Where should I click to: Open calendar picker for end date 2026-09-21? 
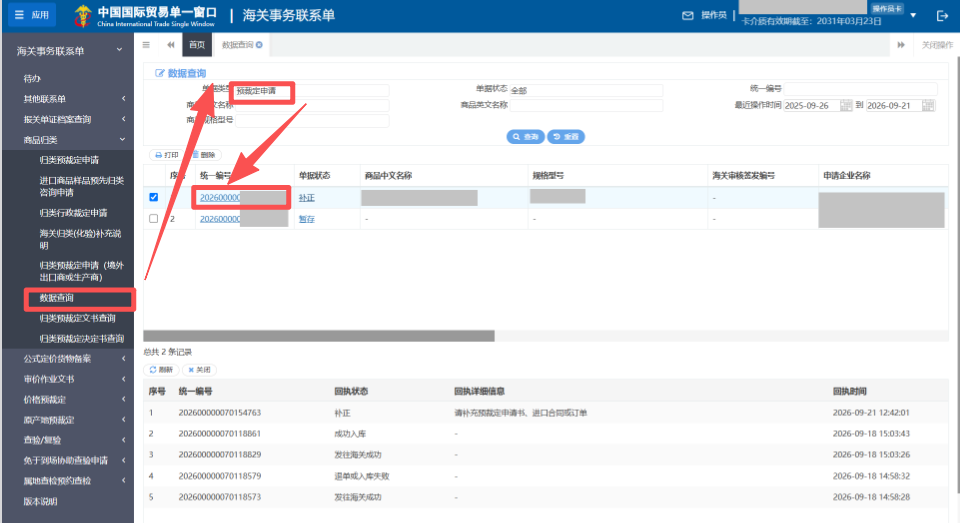tap(928, 105)
